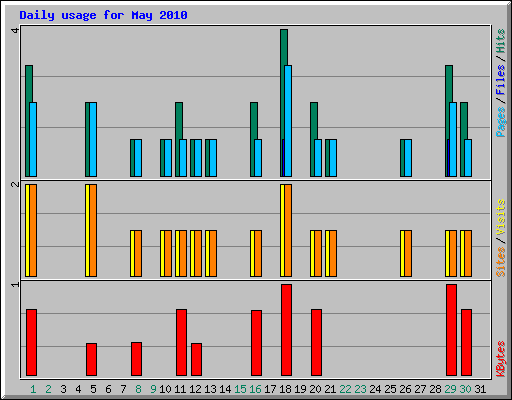Click the orange Sites bar for day 13
This screenshot has width=512, height=400.
[x=213, y=253]
